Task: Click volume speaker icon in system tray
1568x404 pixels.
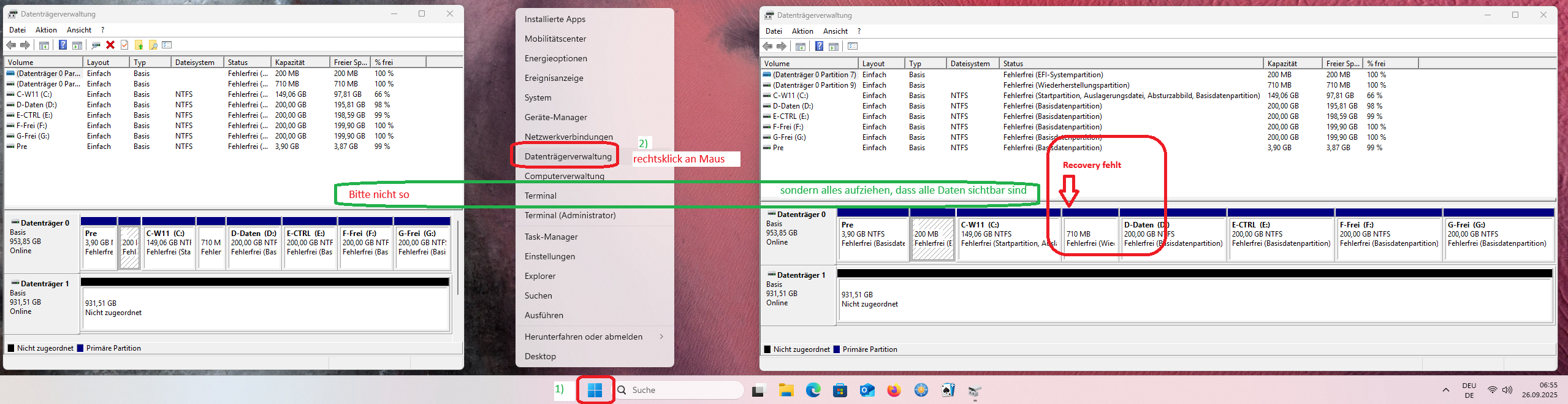Action: coord(1507,390)
